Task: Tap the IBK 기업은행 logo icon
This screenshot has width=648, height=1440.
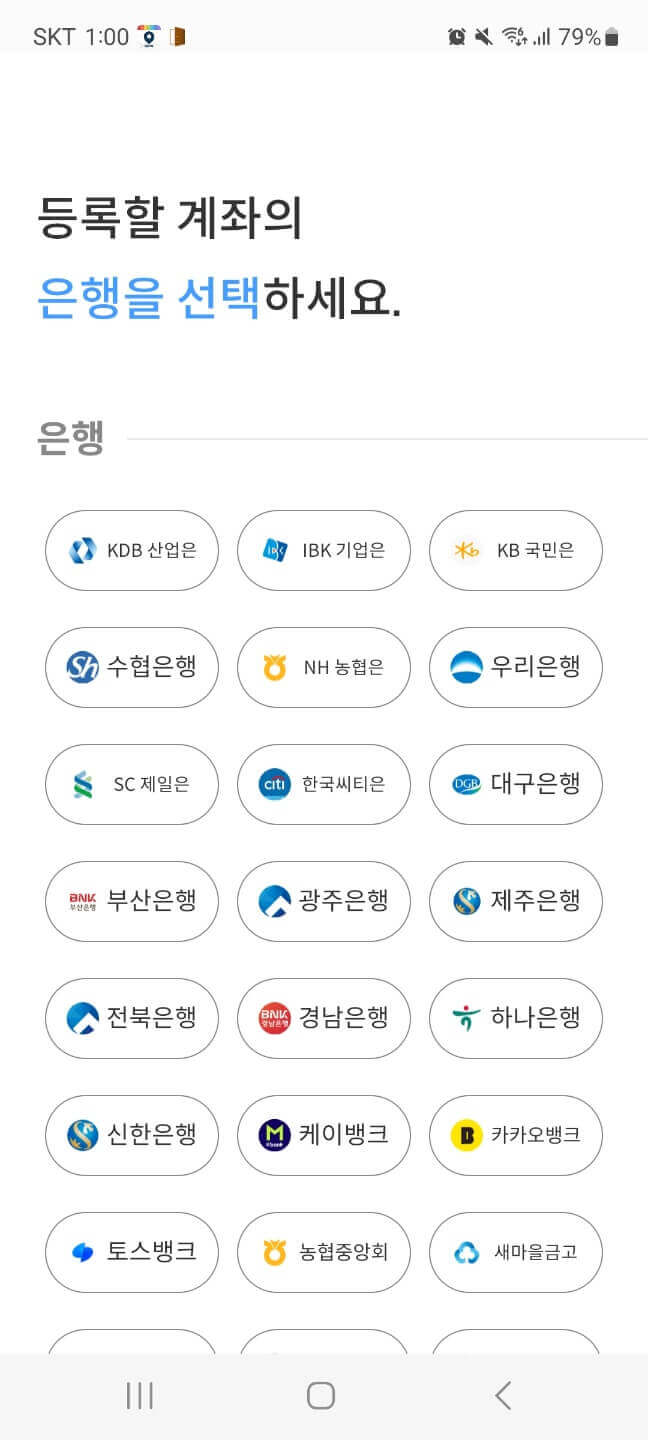Action: coord(271,550)
